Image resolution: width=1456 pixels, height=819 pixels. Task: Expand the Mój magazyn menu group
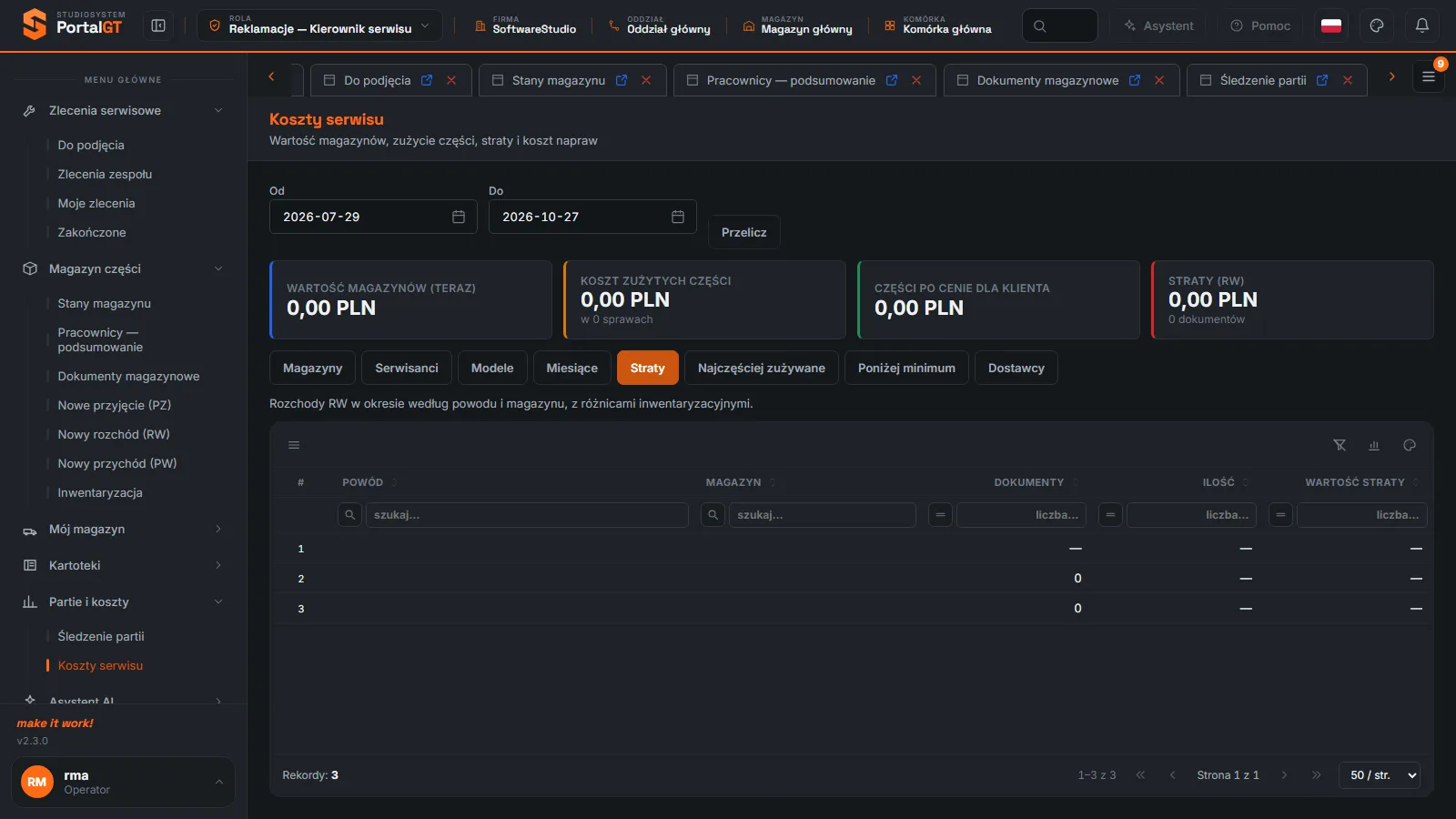(123, 529)
